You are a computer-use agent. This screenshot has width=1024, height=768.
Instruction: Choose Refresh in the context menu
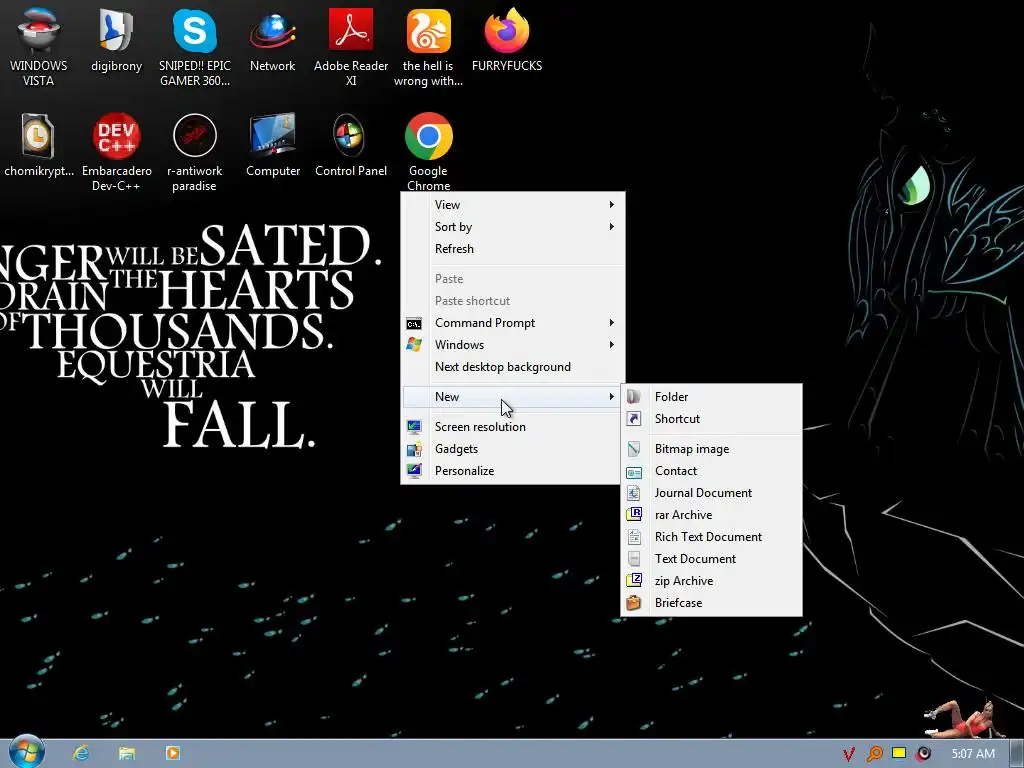(513, 249)
